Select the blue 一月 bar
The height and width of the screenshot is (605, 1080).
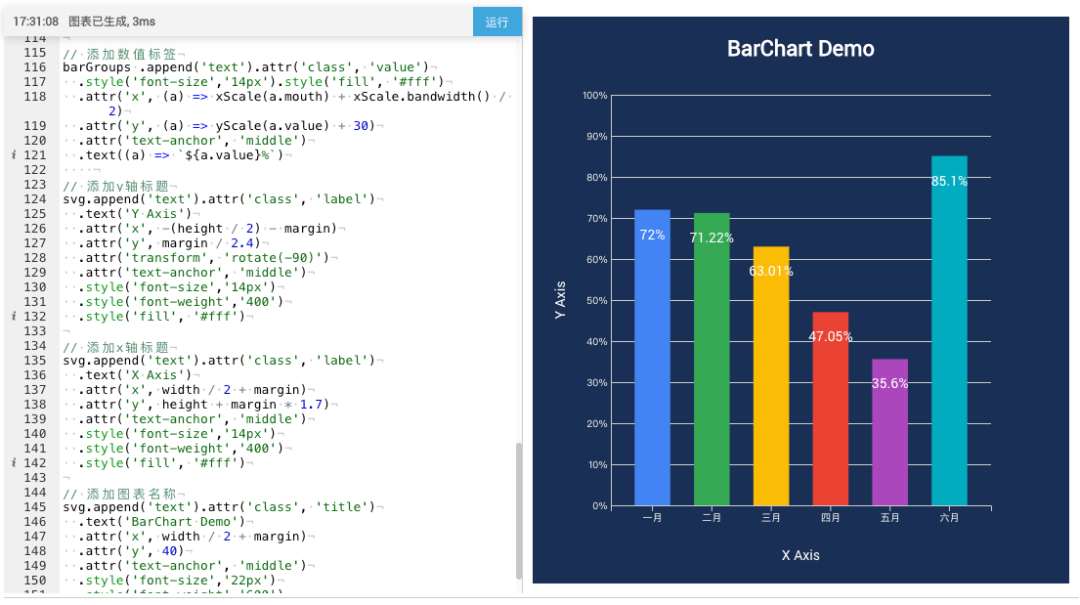click(651, 350)
